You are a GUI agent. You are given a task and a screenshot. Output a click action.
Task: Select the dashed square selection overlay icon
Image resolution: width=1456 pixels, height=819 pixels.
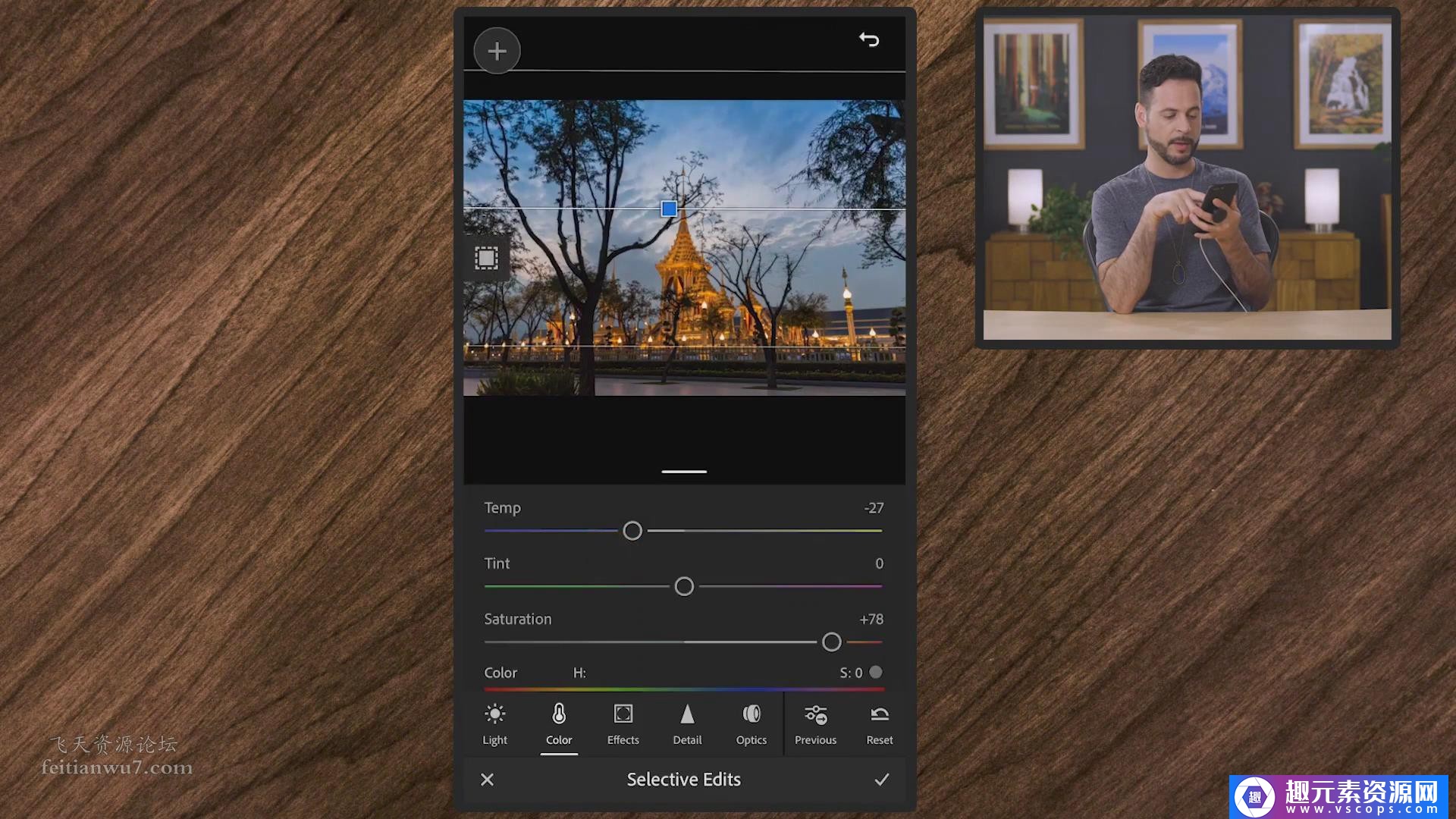487,259
